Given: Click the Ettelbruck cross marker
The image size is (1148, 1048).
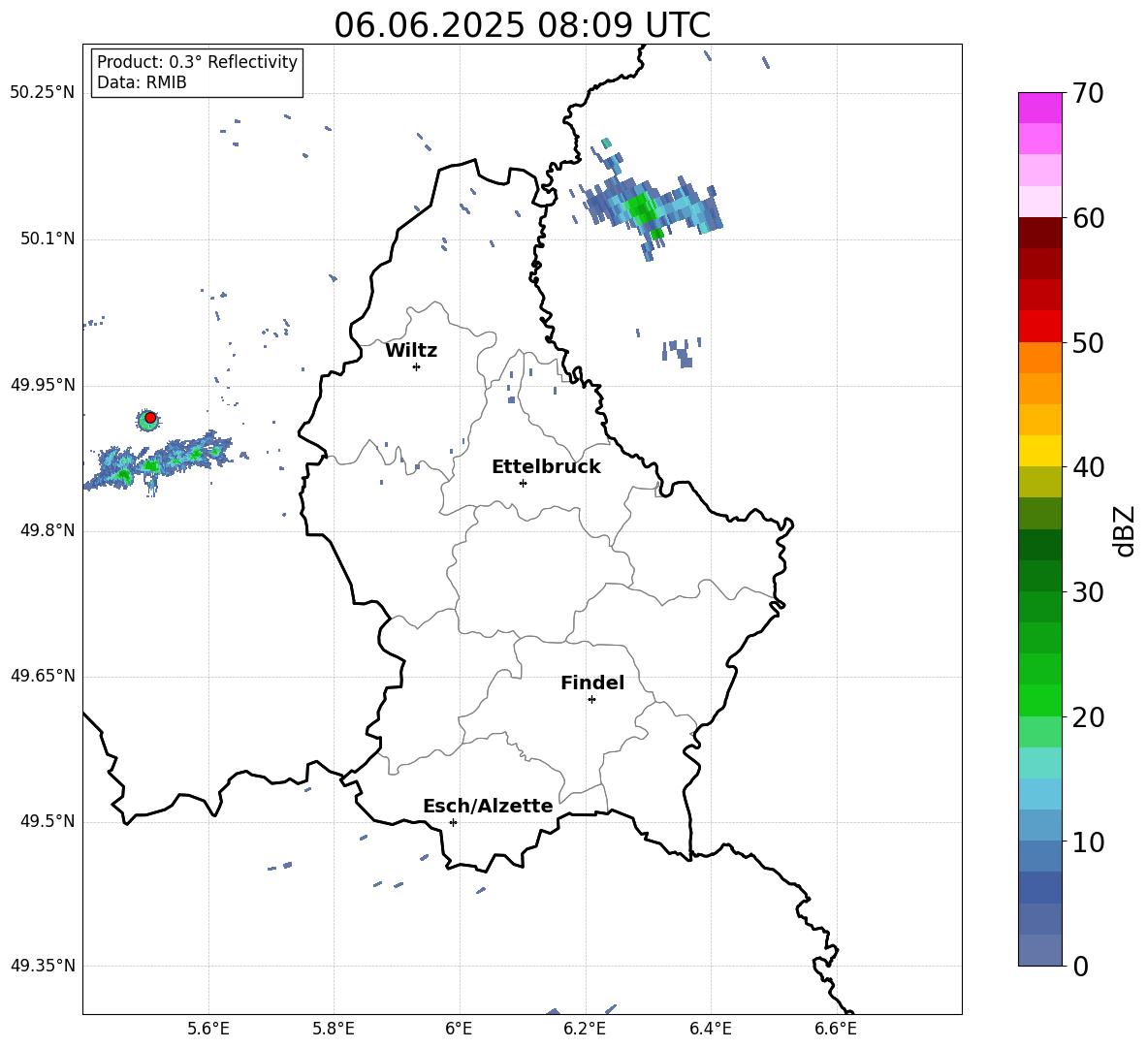Looking at the screenshot, I should tap(523, 483).
